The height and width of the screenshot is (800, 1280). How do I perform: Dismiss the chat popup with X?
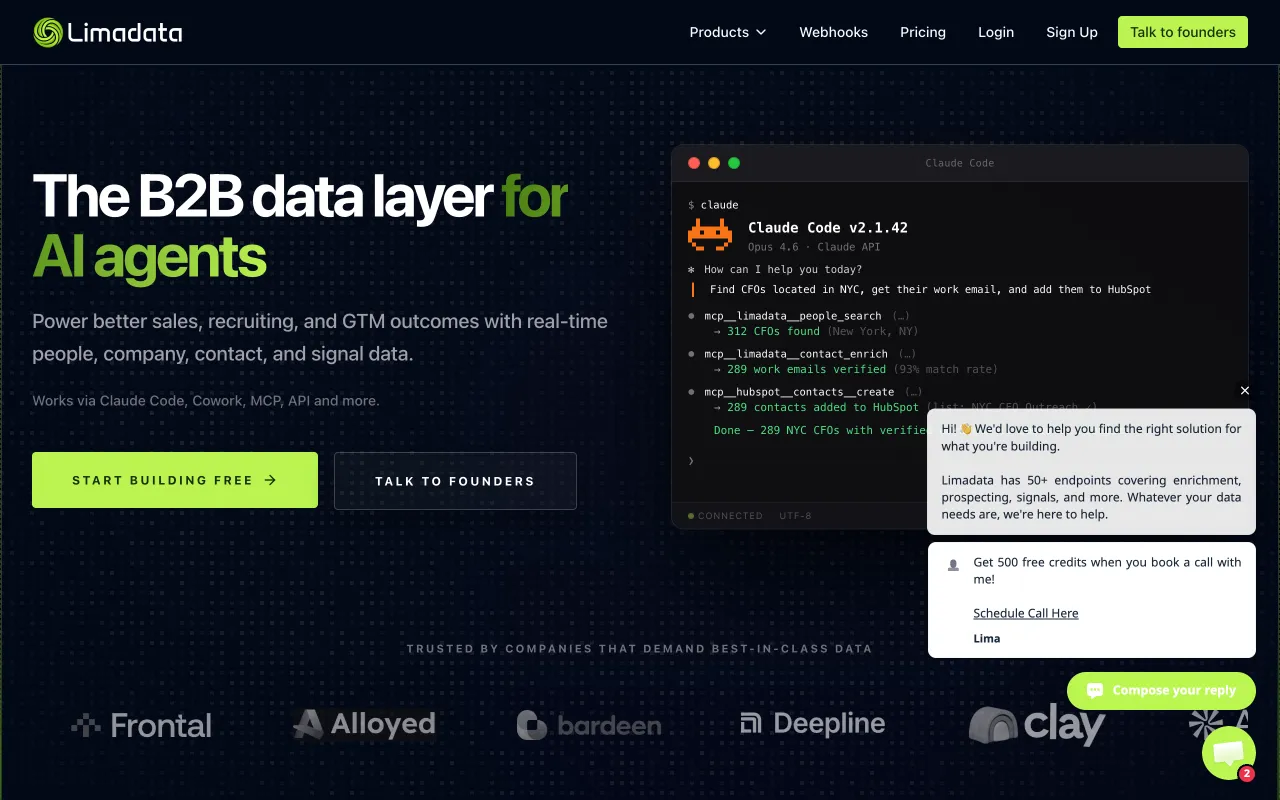(x=1245, y=391)
